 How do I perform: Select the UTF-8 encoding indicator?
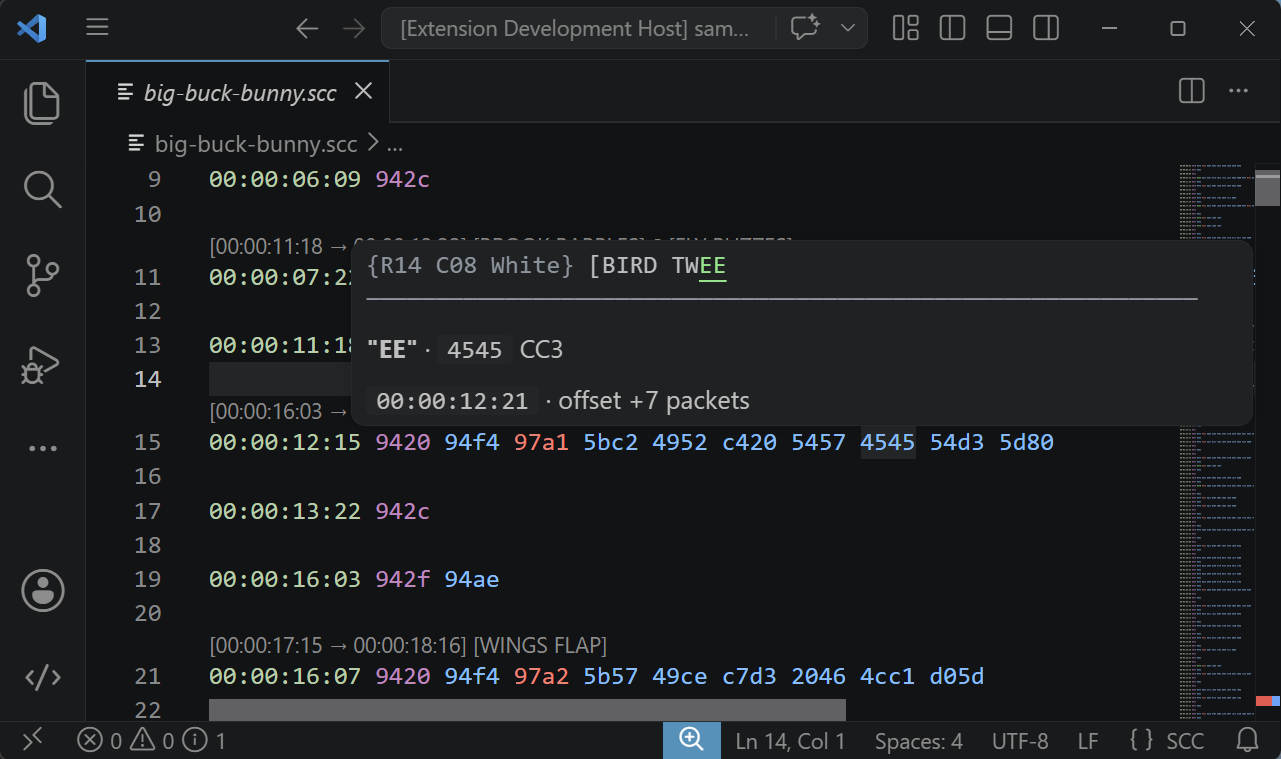click(x=1020, y=741)
